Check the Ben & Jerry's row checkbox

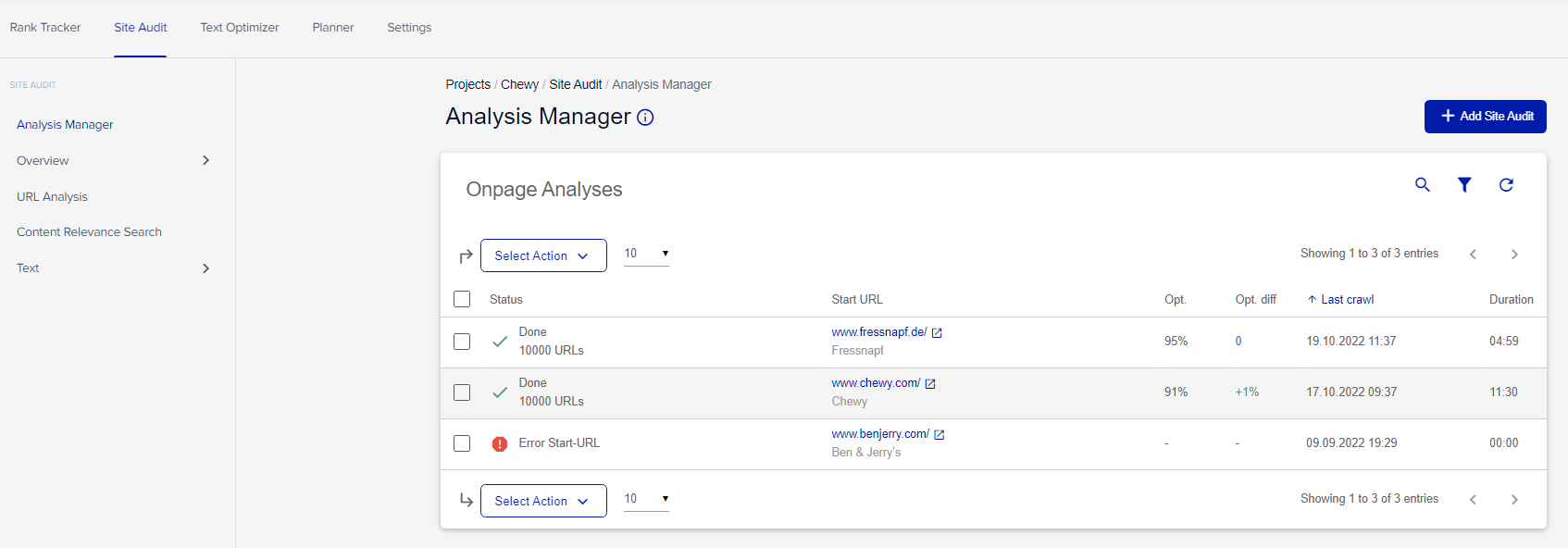pos(462,443)
